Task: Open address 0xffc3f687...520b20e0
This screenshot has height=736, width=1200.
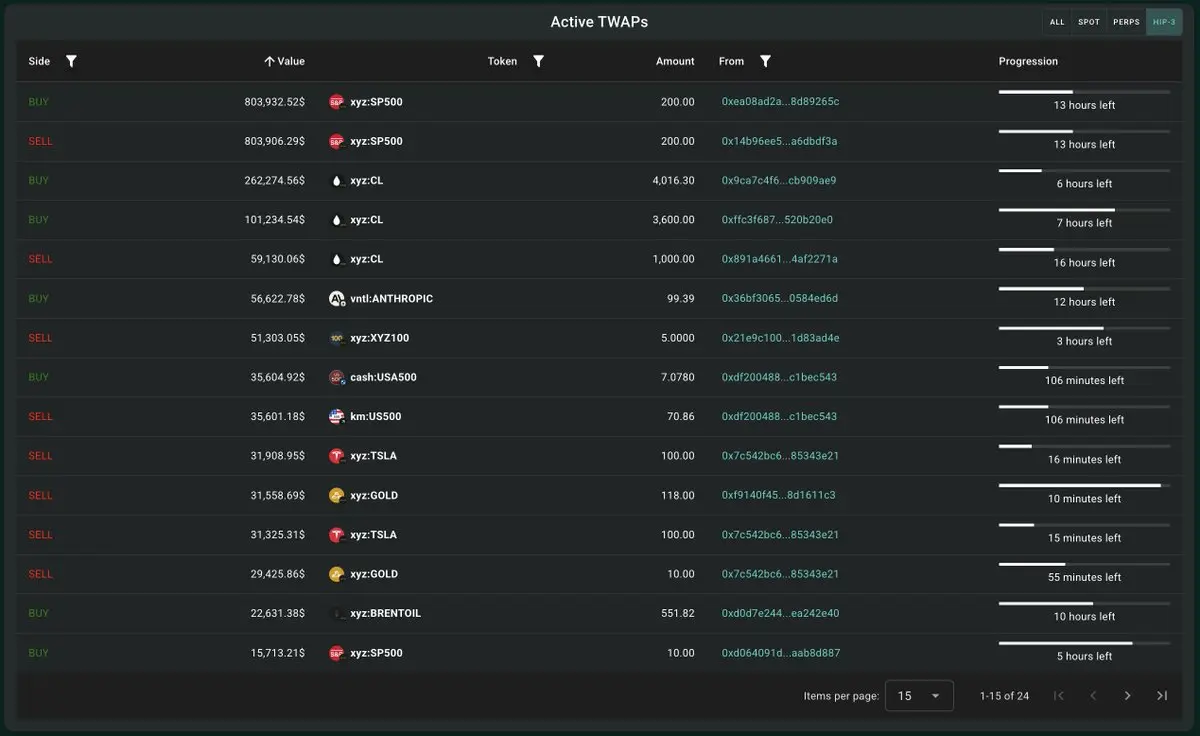Action: 777,220
